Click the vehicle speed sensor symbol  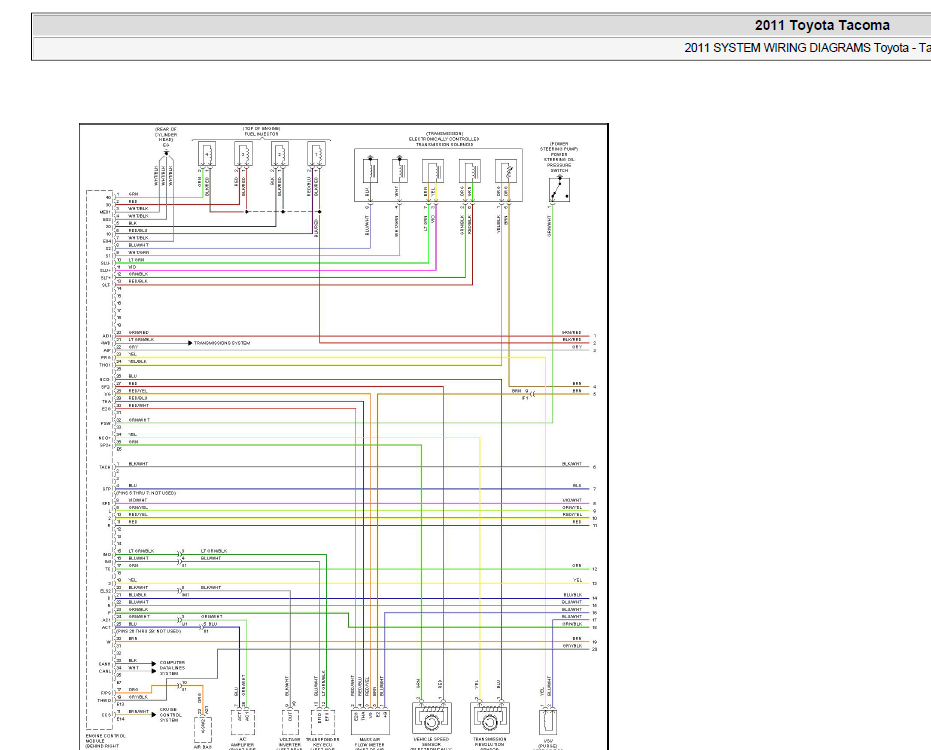click(x=432, y=719)
